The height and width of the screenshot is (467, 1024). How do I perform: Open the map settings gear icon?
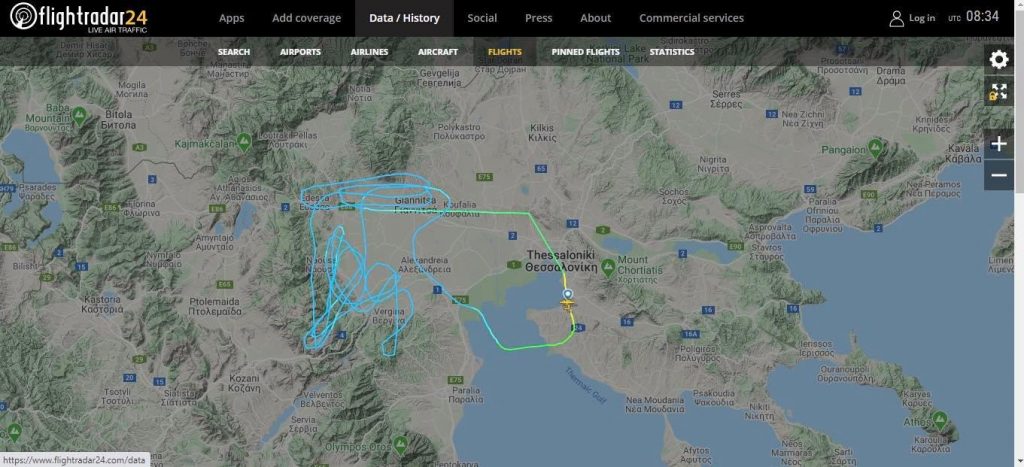coord(999,60)
